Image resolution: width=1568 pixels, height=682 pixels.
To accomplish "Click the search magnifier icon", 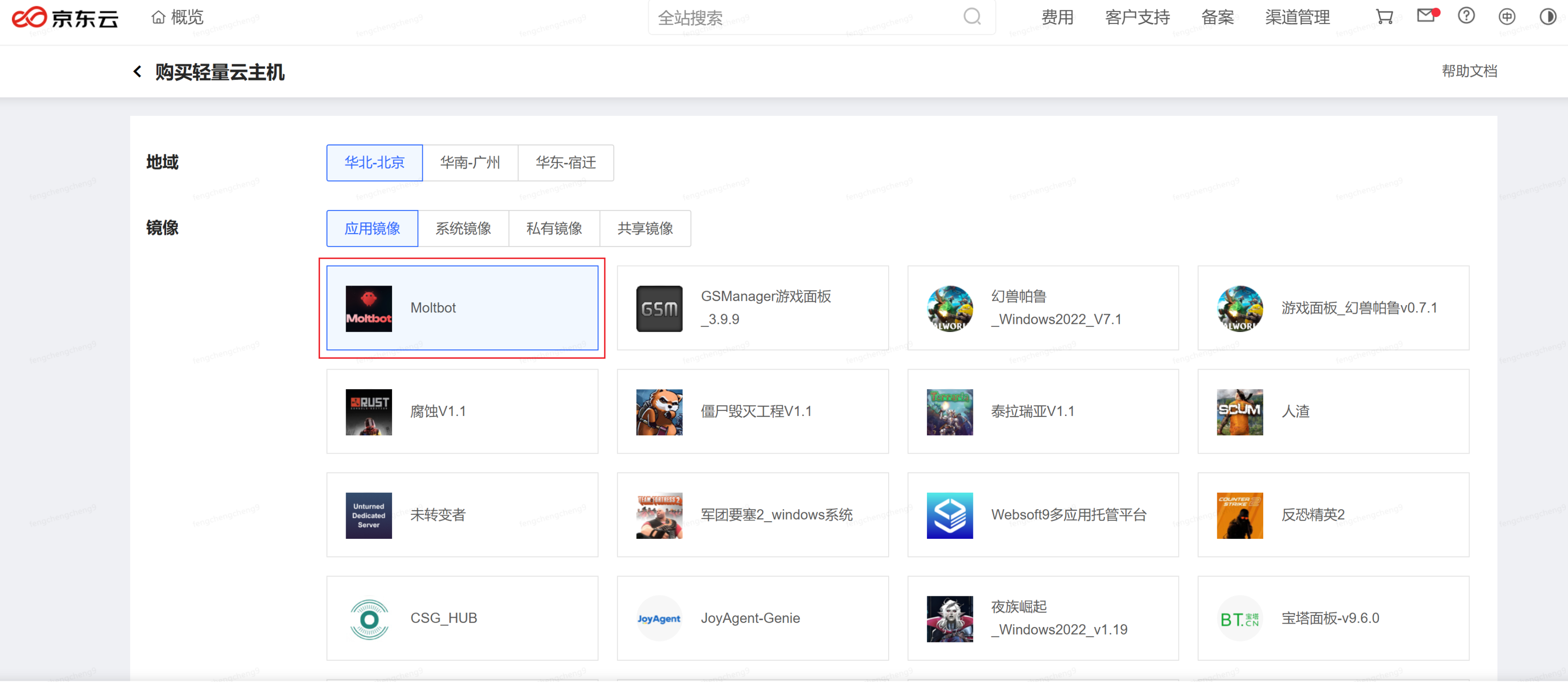I will [972, 17].
